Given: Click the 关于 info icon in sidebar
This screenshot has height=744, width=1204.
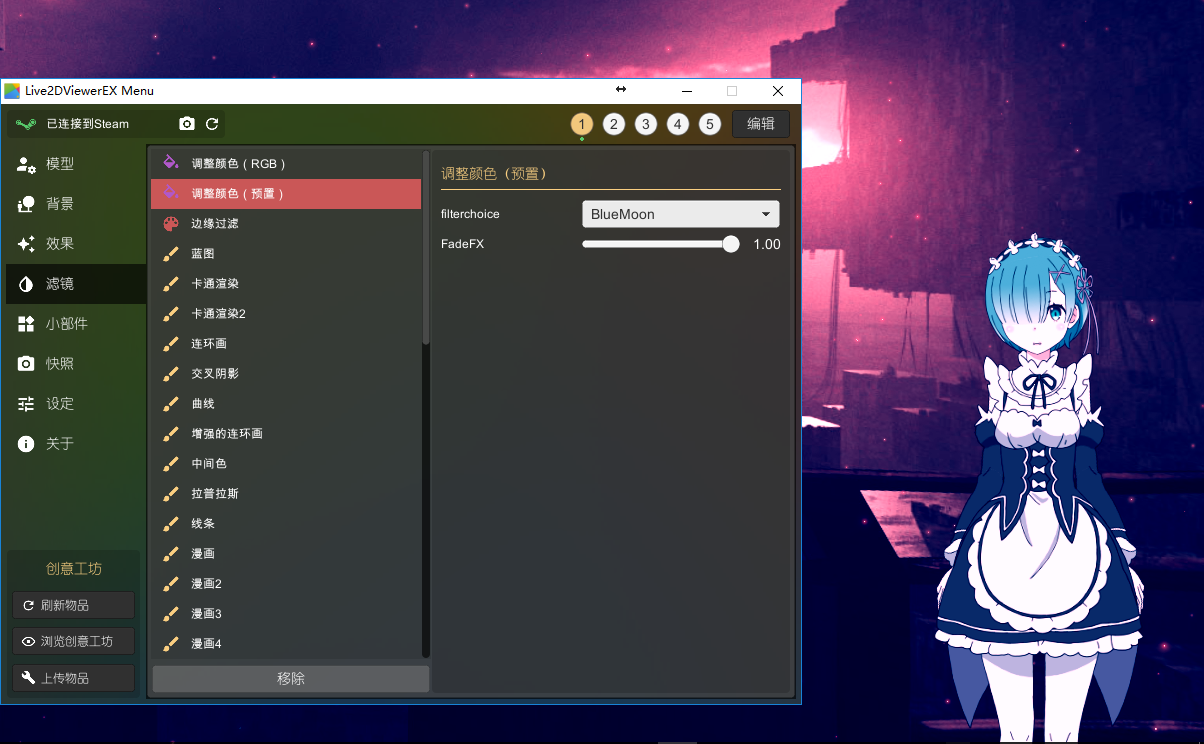Looking at the screenshot, I should tap(26, 444).
